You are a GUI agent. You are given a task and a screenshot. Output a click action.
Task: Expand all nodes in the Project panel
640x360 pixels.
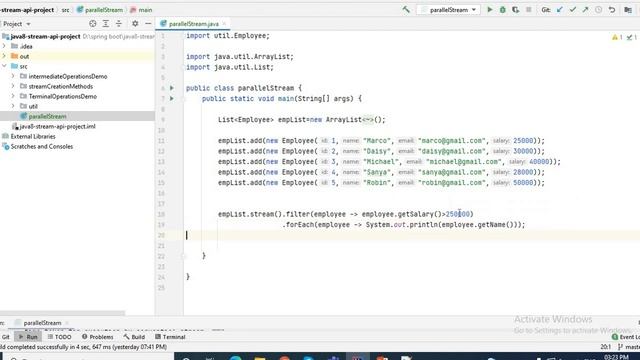[x=106, y=24]
